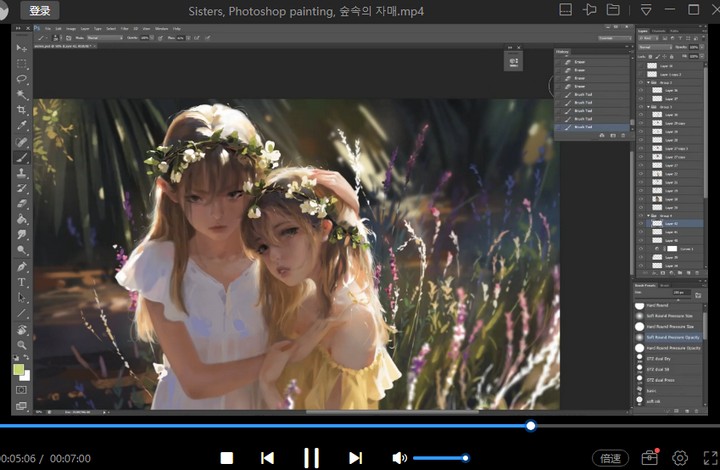The width and height of the screenshot is (720, 470).
Task: Select the Rectangular Marquee tool
Action: 21,63
